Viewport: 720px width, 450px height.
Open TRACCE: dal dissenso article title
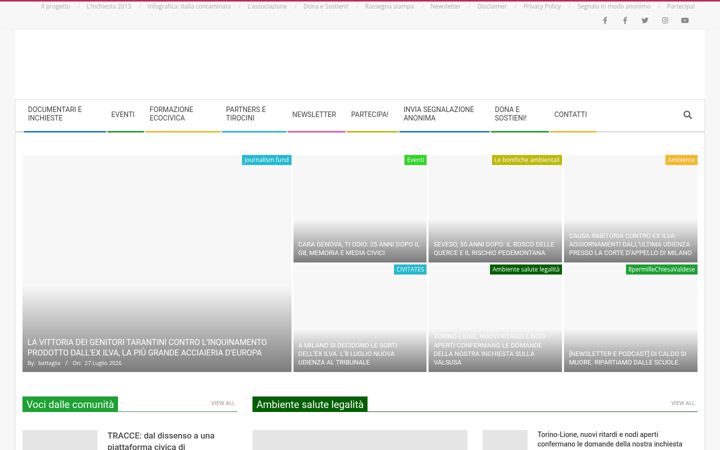coord(161,440)
